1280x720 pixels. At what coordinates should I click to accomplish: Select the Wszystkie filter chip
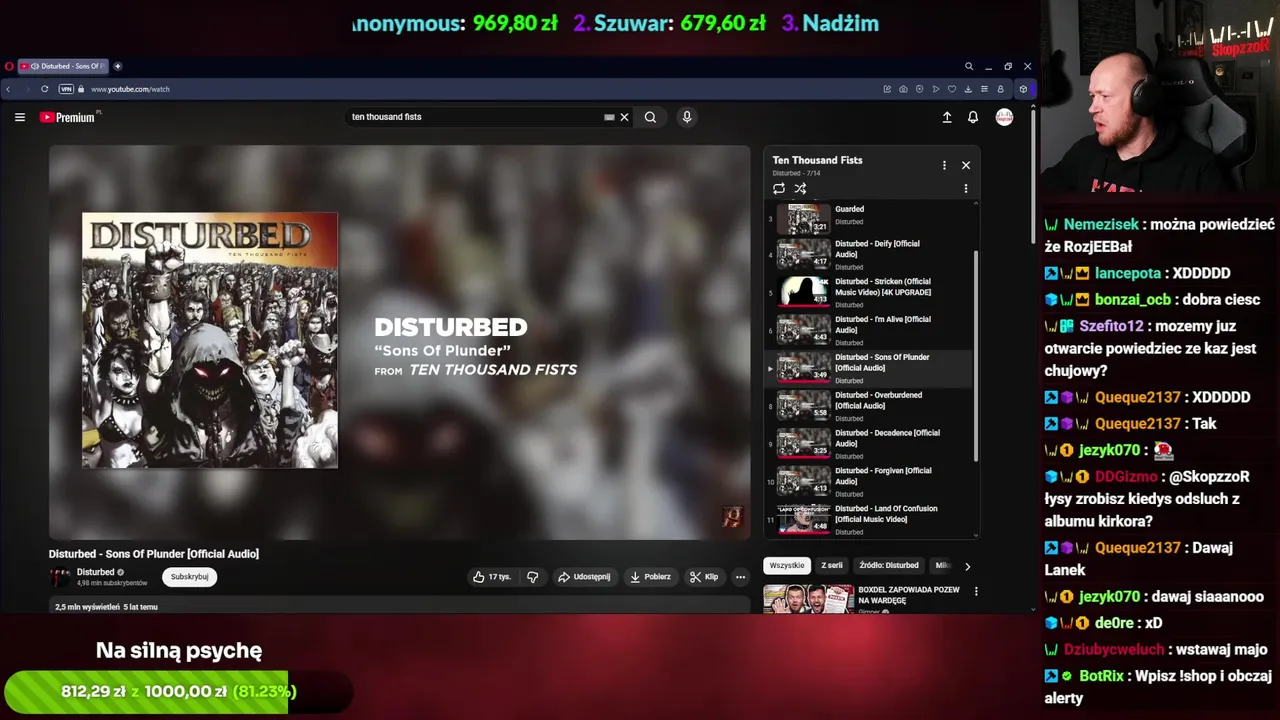click(x=787, y=566)
